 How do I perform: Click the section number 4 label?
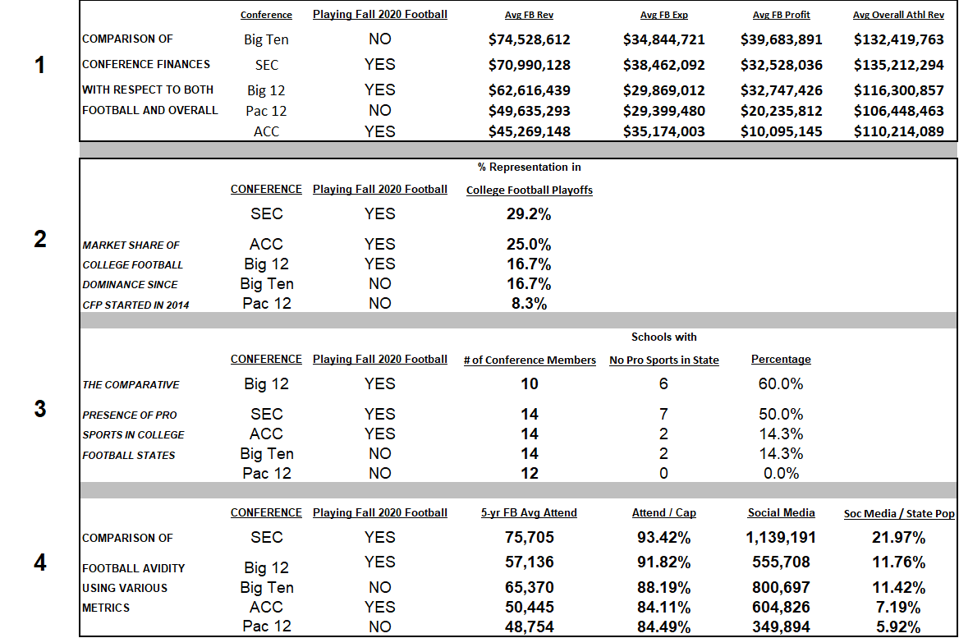(40, 563)
